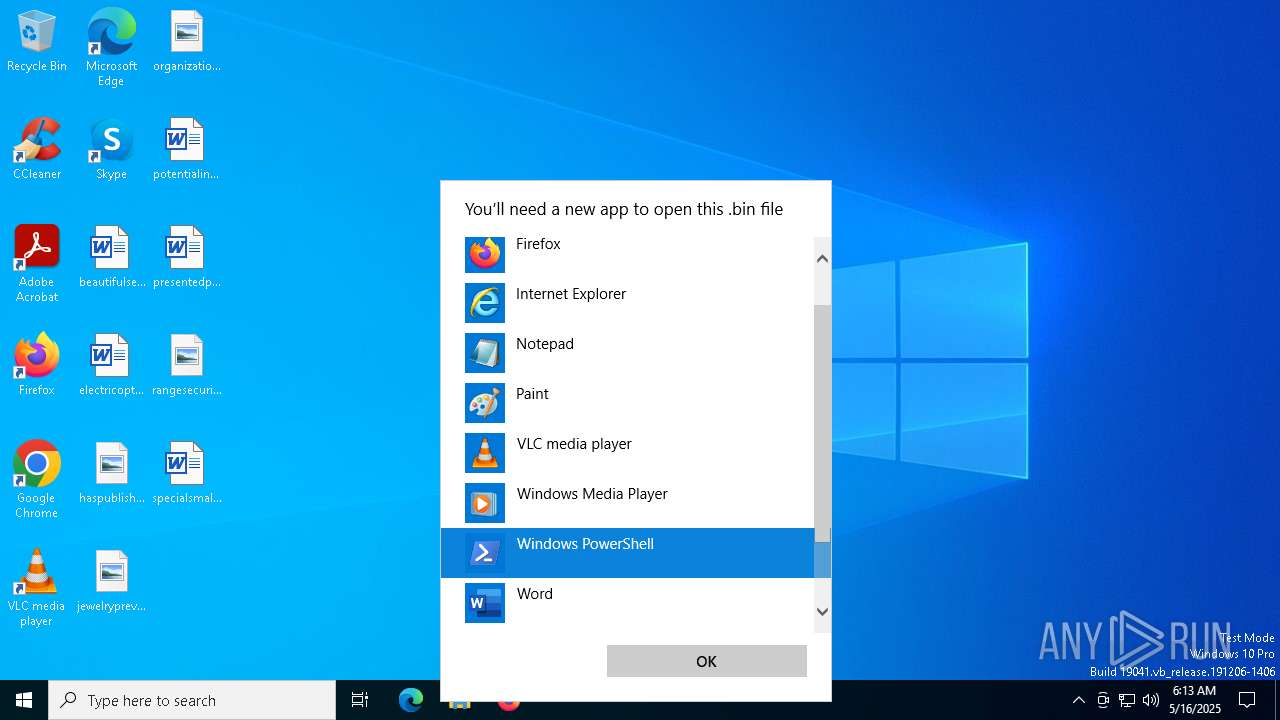This screenshot has width=1280, height=720.
Task: Click the Notepad label in the list
Action: [x=545, y=344]
